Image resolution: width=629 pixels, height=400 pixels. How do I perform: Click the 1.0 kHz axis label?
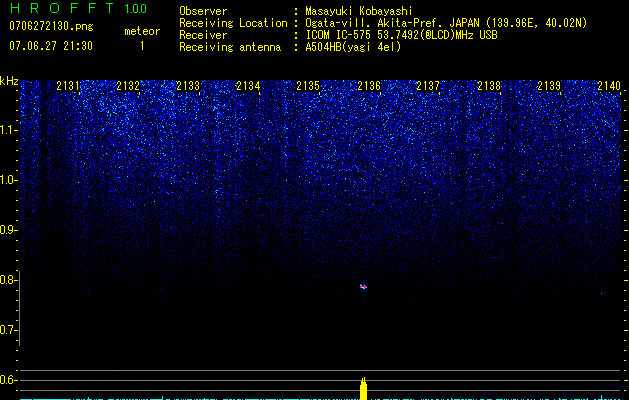pos(9,180)
